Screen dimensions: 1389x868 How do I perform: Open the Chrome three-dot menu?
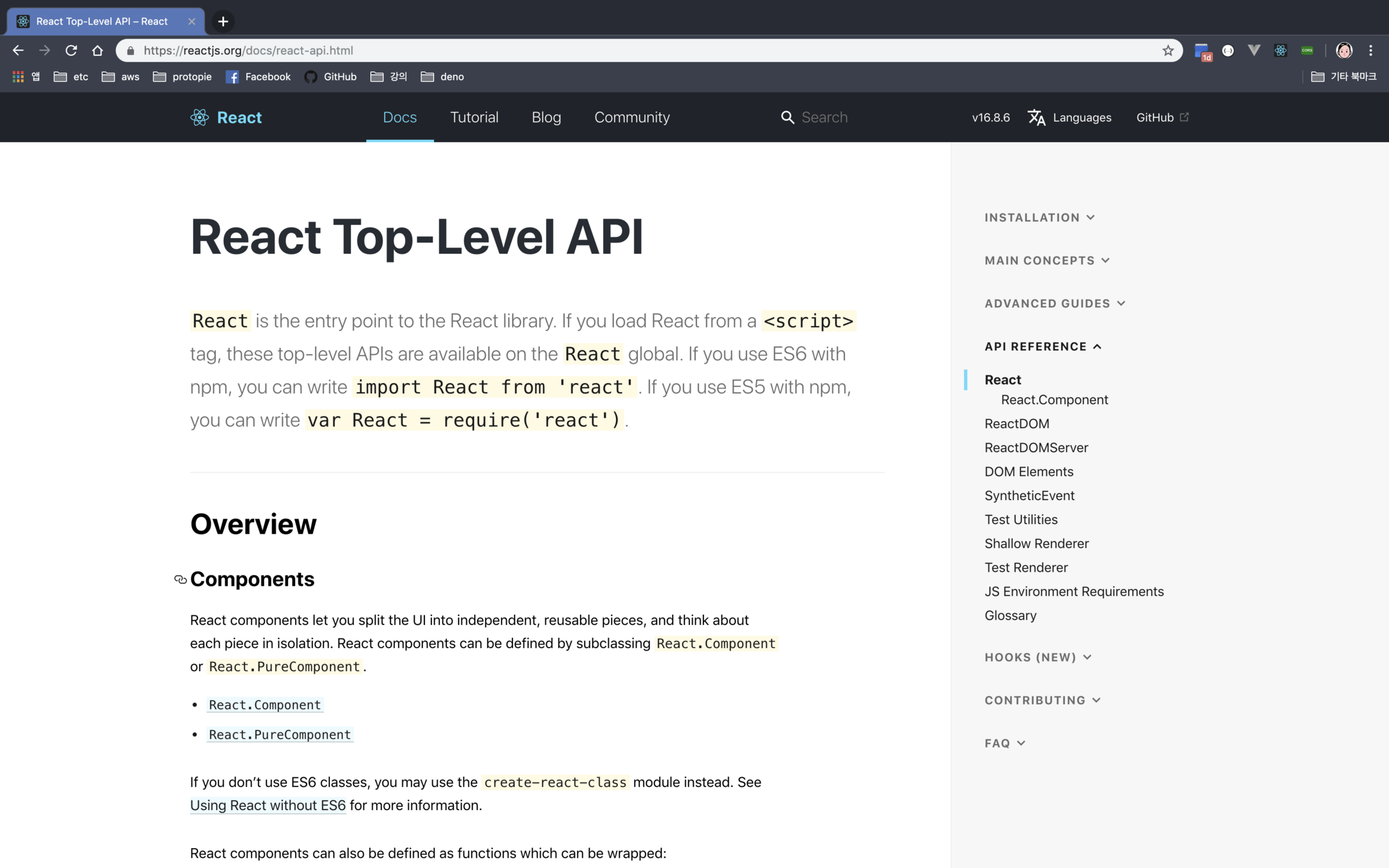click(1370, 50)
